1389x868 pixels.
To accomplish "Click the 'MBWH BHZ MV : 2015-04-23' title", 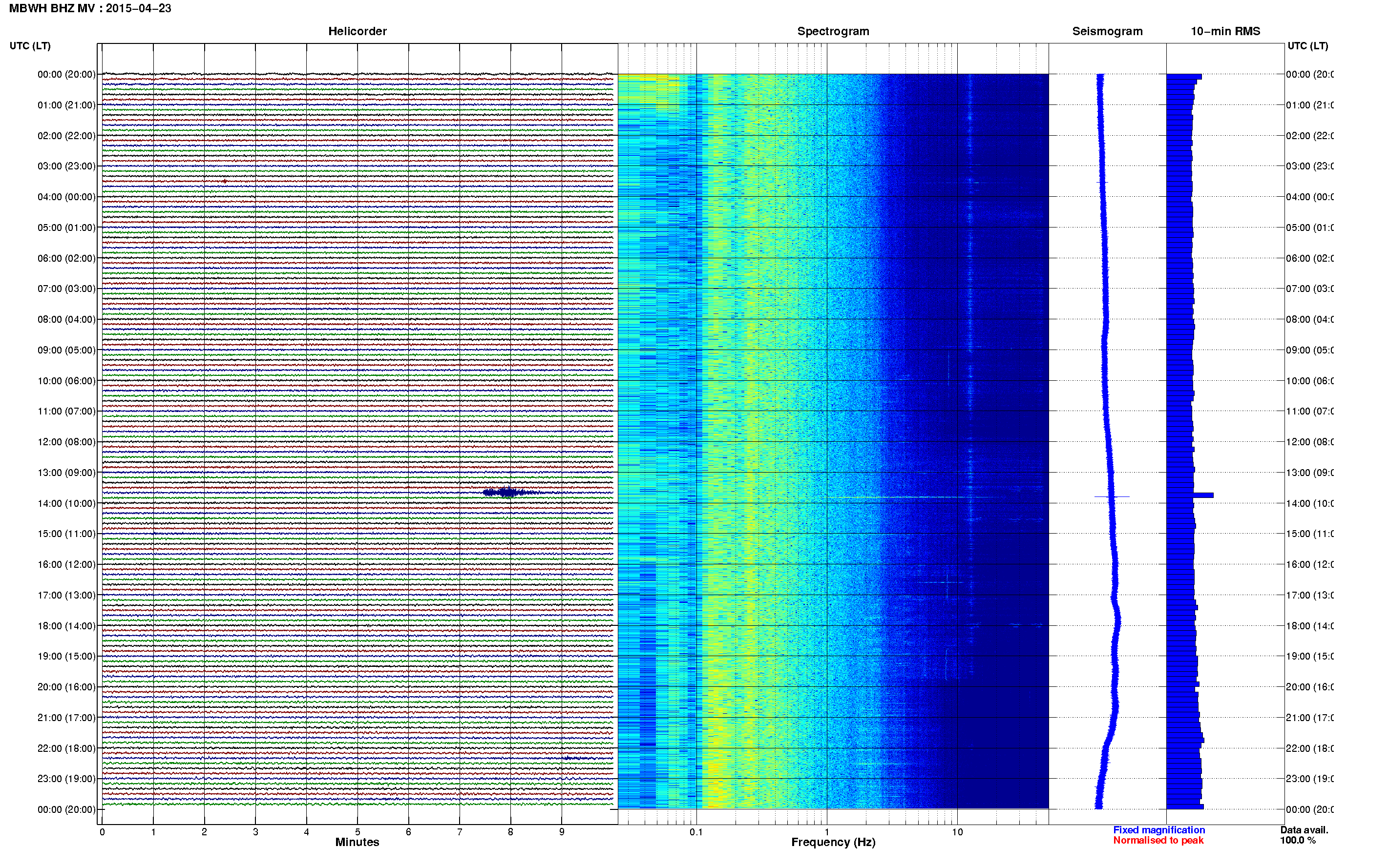I will pyautogui.click(x=90, y=8).
